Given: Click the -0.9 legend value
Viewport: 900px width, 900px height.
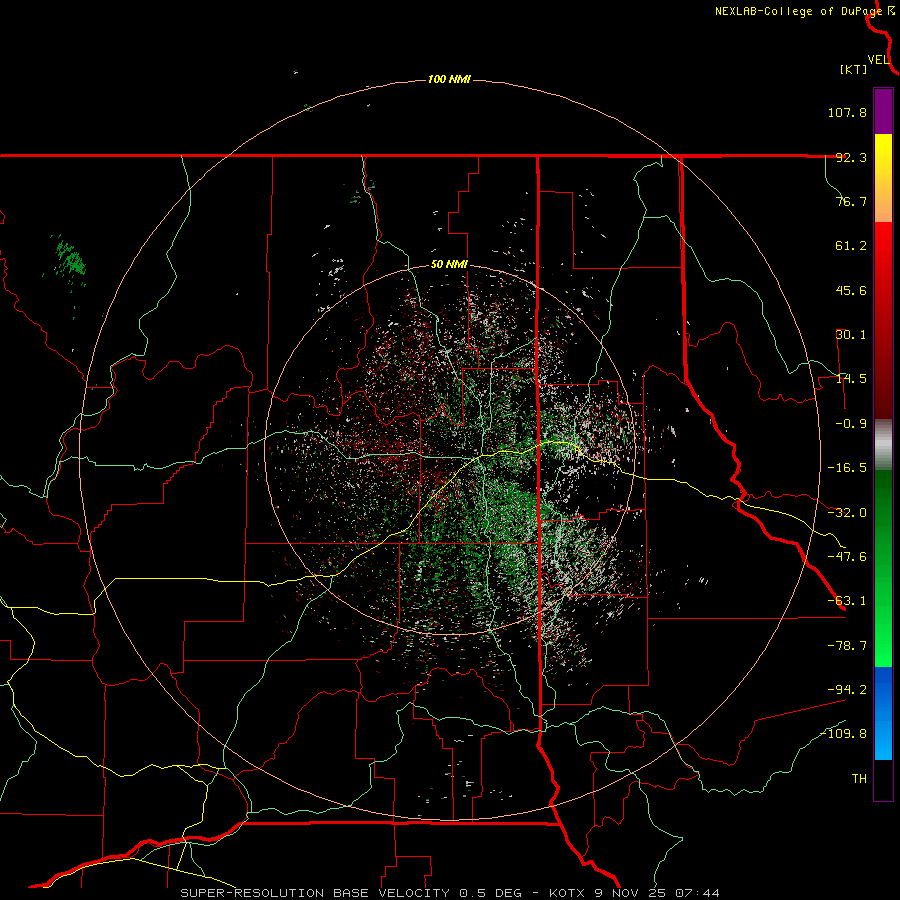Looking at the screenshot, I should coord(851,424).
